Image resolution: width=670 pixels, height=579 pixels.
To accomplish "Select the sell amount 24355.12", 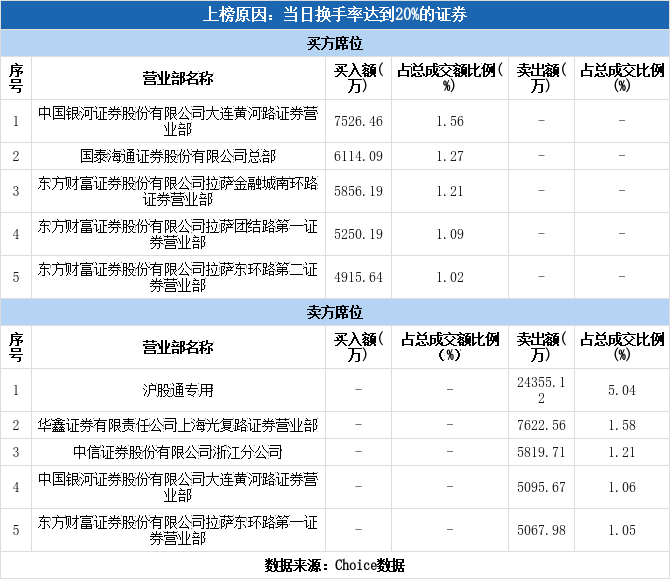I will [541, 390].
